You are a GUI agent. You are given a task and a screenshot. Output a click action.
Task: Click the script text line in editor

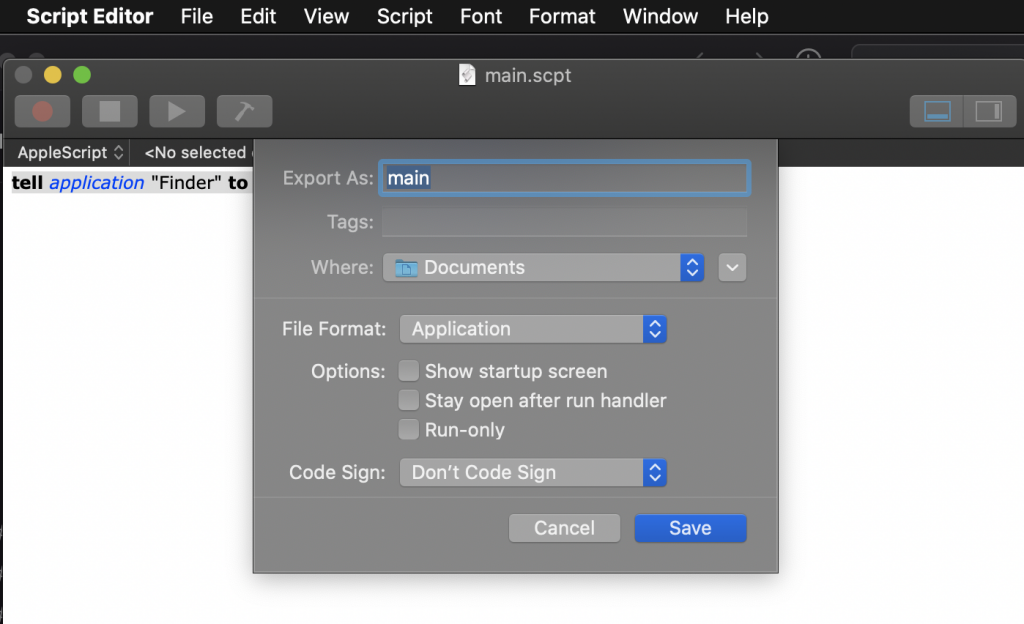tap(129, 183)
